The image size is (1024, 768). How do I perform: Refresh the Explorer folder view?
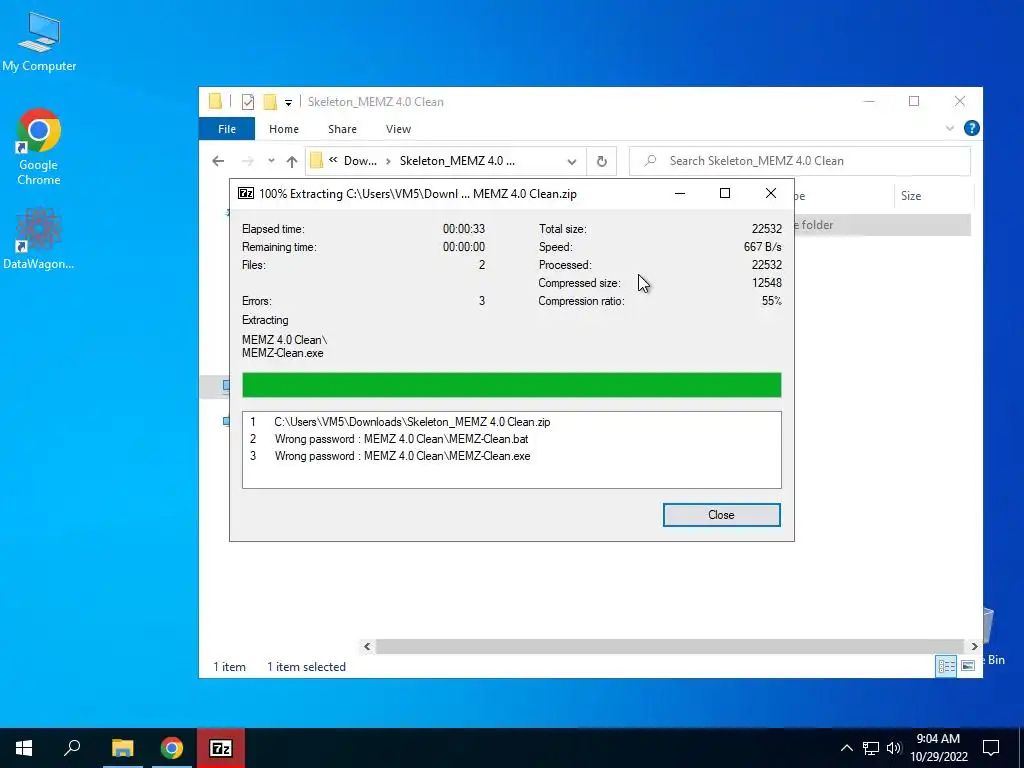[601, 161]
